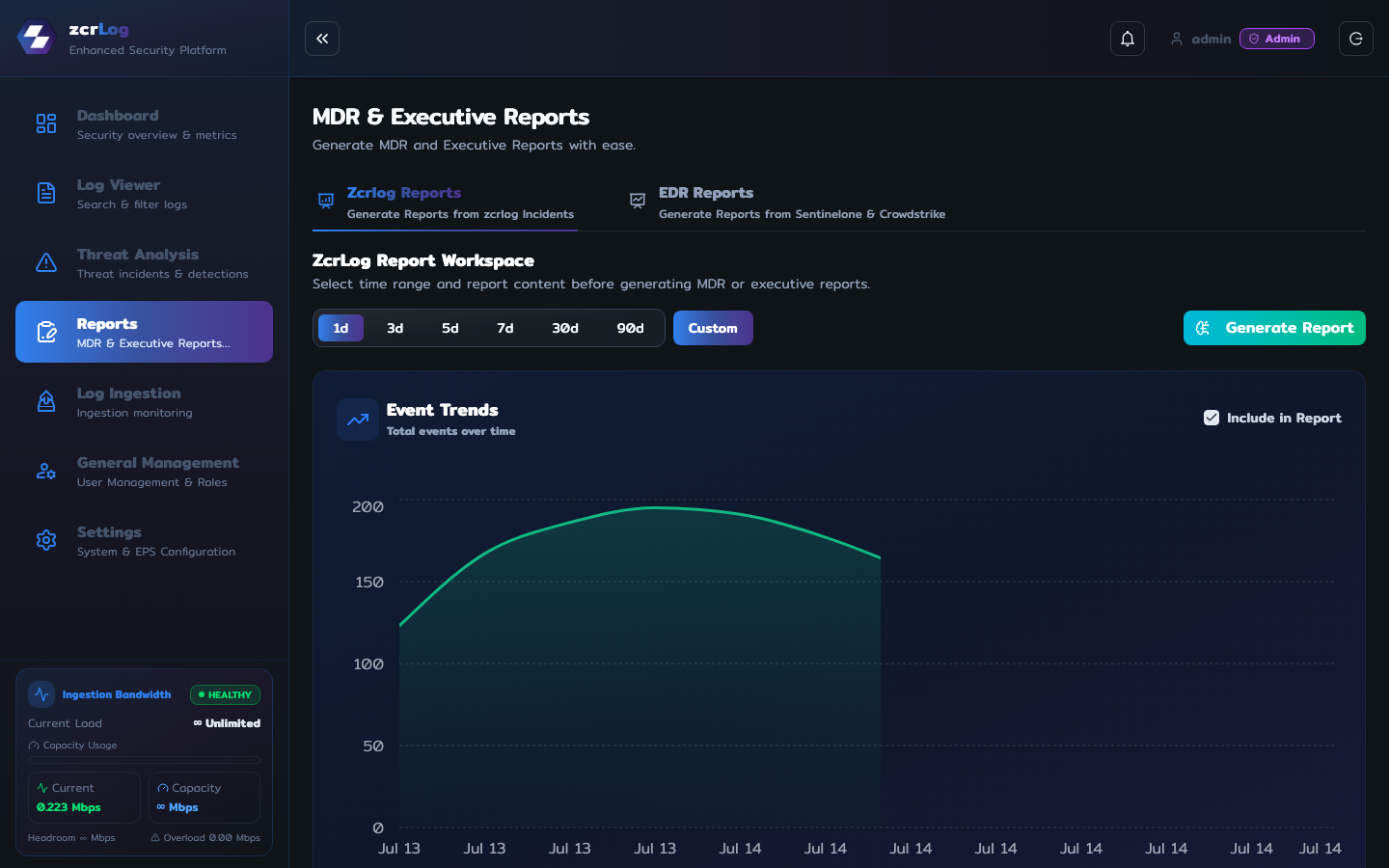Click the Settings gear icon
The width and height of the screenshot is (1389, 868).
tap(46, 540)
